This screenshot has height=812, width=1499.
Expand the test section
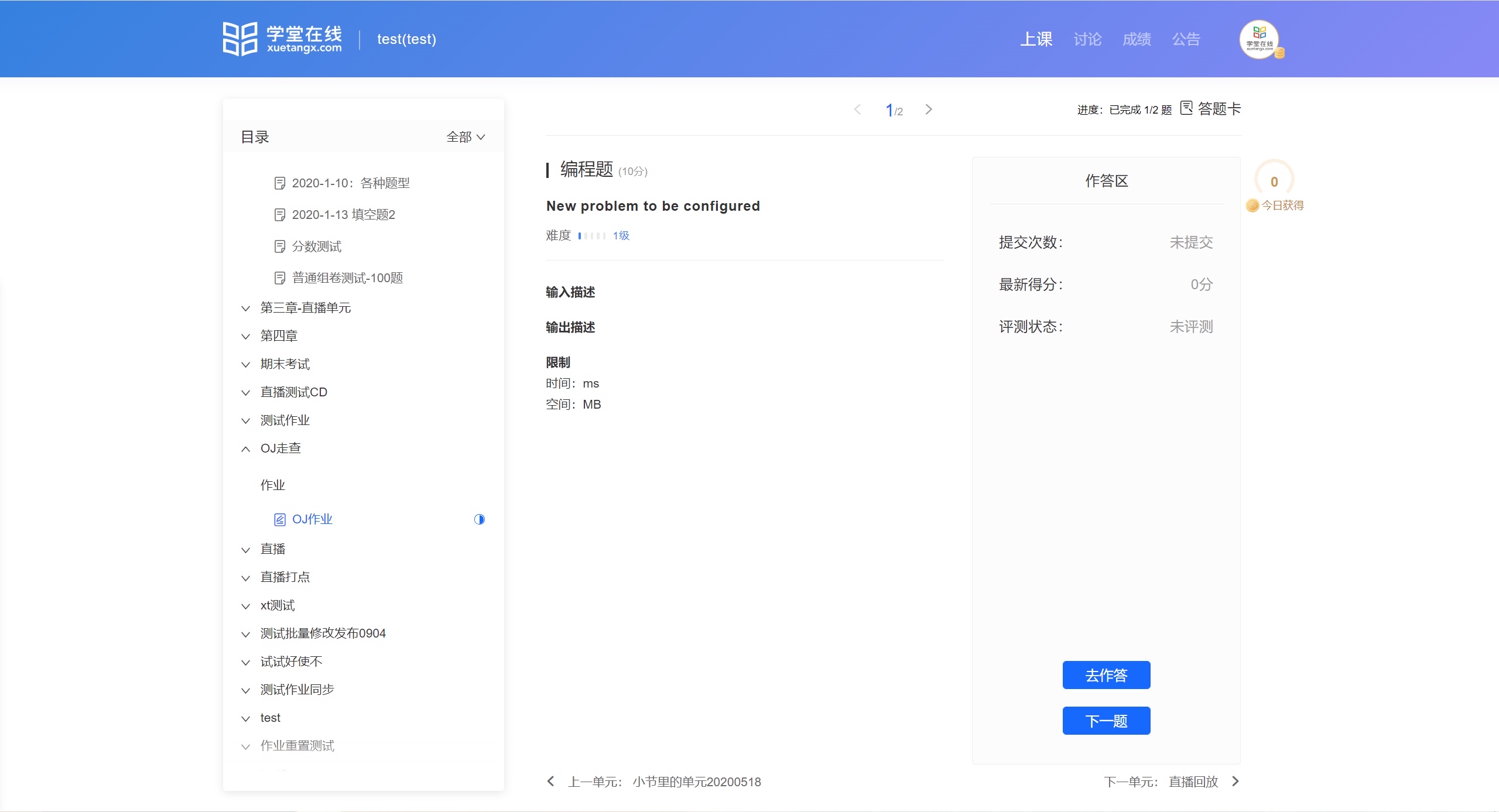[246, 718]
